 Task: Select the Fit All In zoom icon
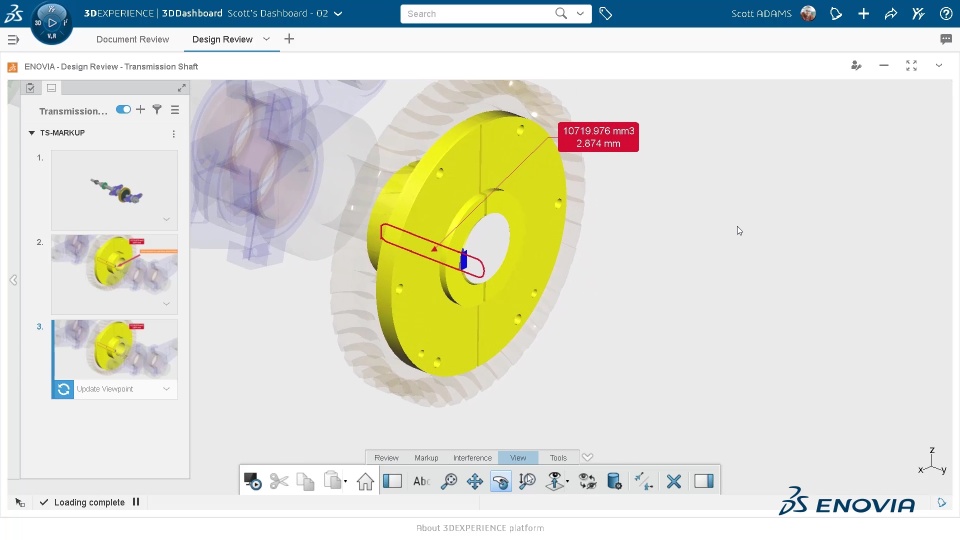[x=449, y=481]
